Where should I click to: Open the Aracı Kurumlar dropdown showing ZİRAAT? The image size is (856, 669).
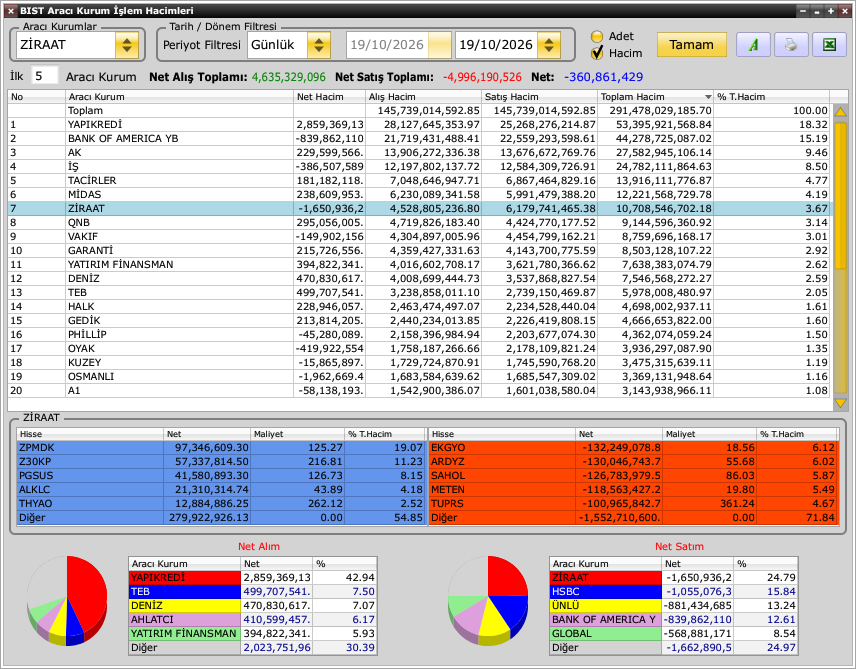tap(127, 45)
